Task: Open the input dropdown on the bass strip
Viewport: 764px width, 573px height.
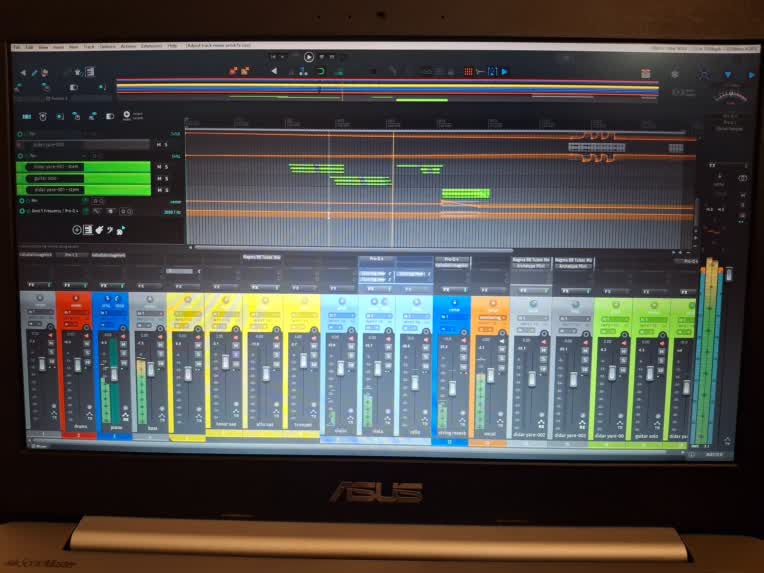Action: [150, 313]
